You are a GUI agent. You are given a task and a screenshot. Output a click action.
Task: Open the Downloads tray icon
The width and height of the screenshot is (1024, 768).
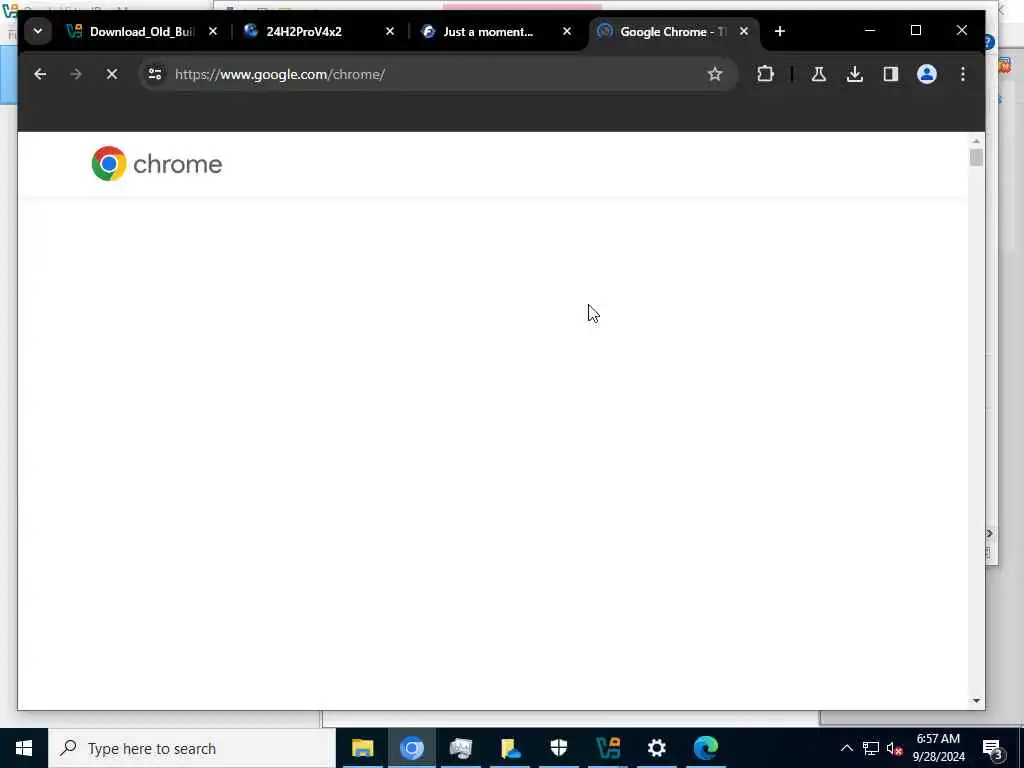point(855,74)
